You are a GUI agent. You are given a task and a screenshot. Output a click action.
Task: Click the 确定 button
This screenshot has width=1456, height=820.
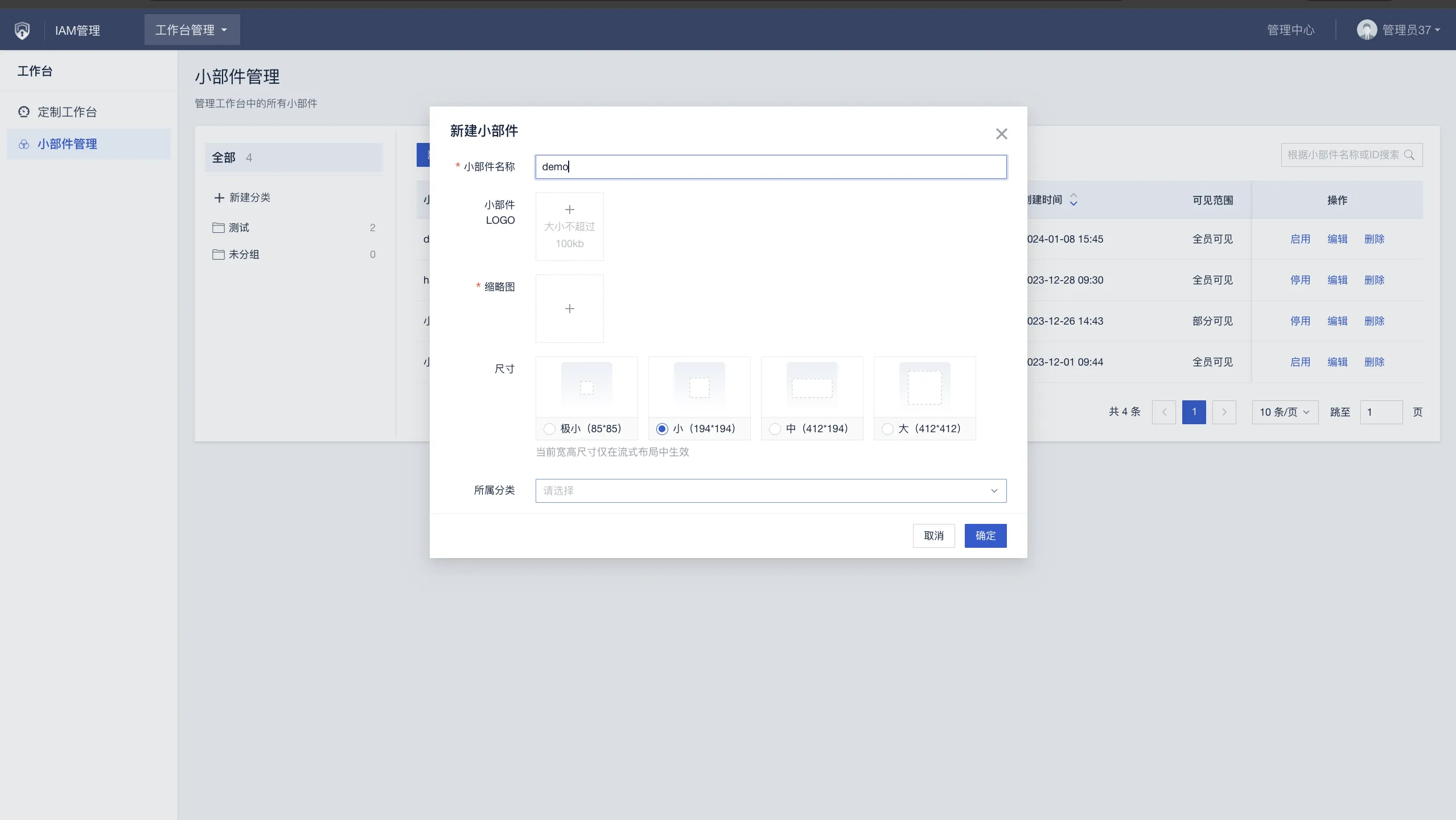click(985, 536)
